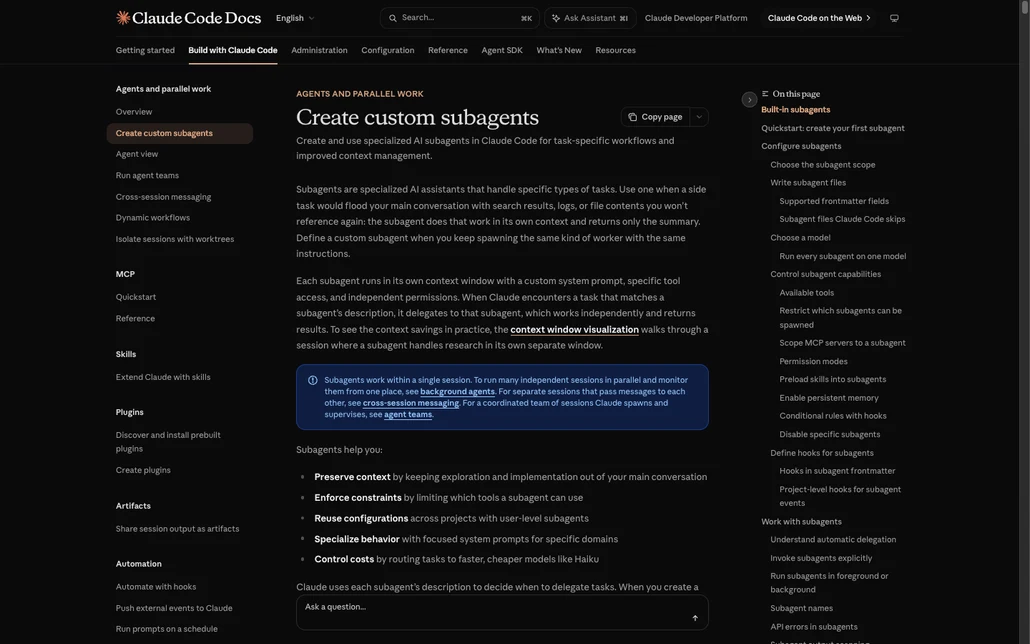Image resolution: width=1030 pixels, height=644 pixels.
Task: Jump to Work with subagents section
Action: pos(801,522)
